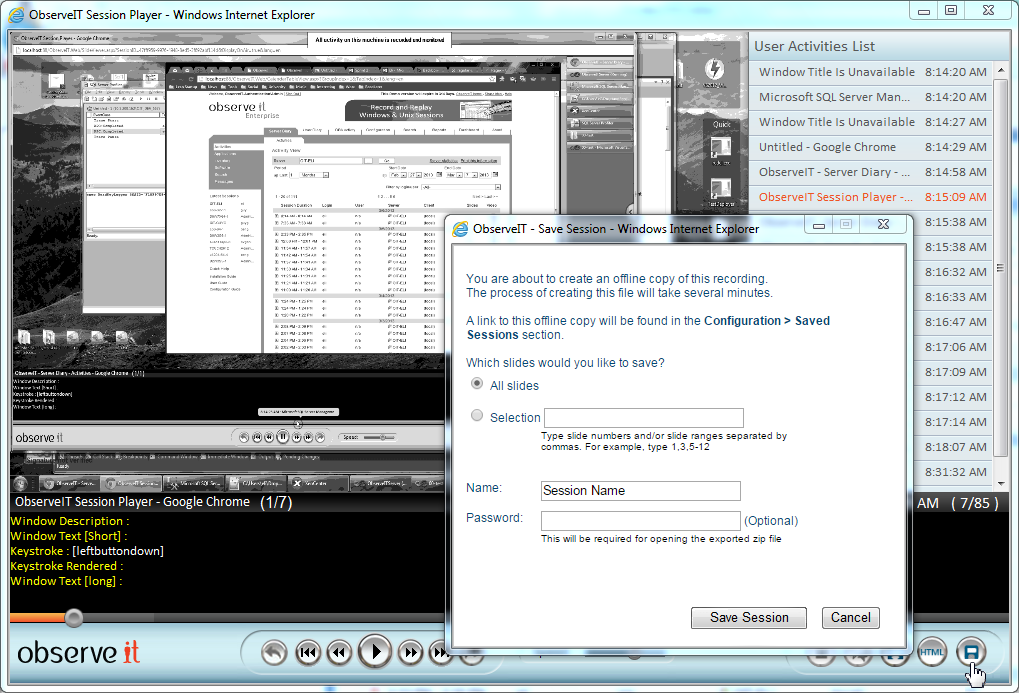This screenshot has width=1019, height=693.
Task: Close the Save Session dialog window
Action: [883, 224]
